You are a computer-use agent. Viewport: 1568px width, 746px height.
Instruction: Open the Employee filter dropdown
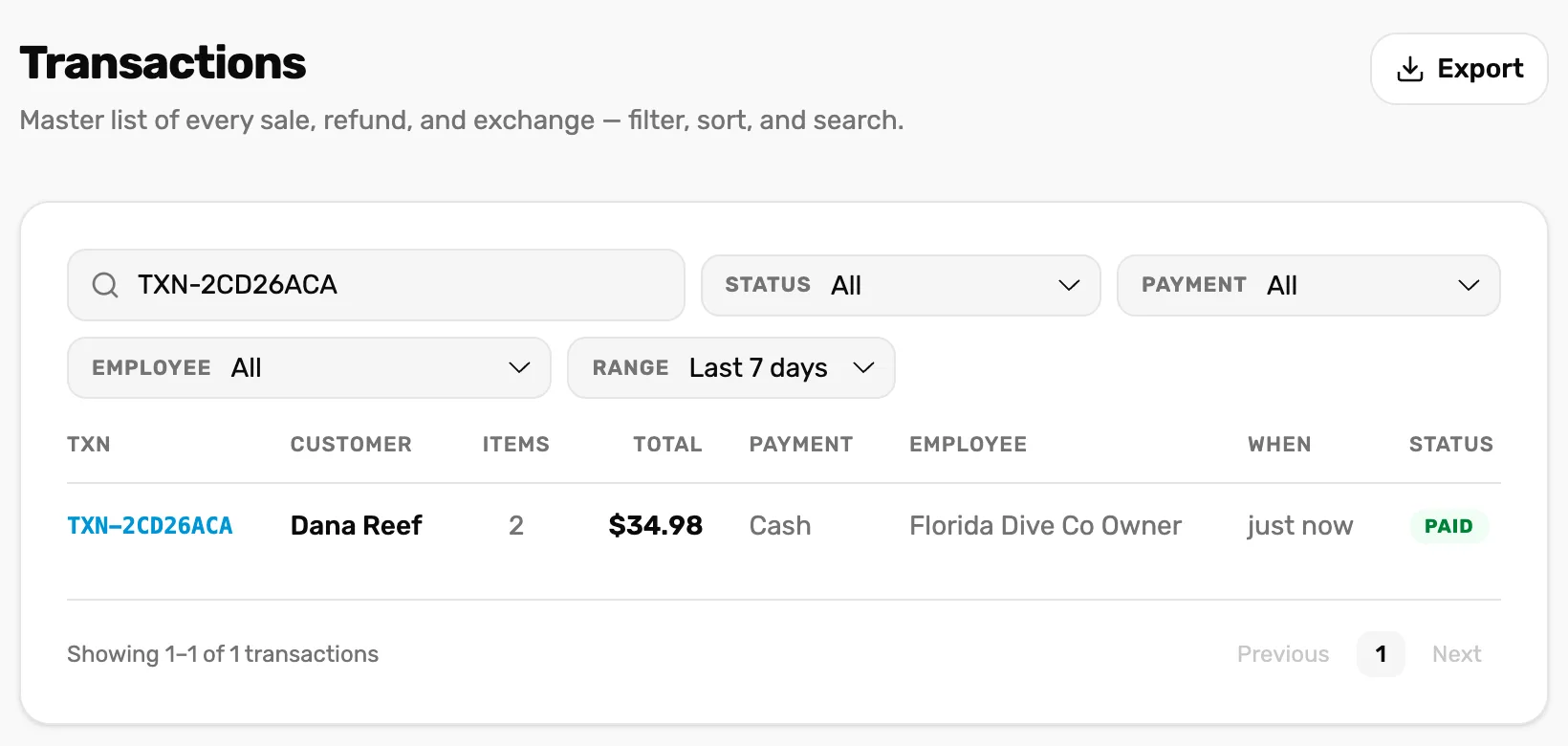click(309, 367)
